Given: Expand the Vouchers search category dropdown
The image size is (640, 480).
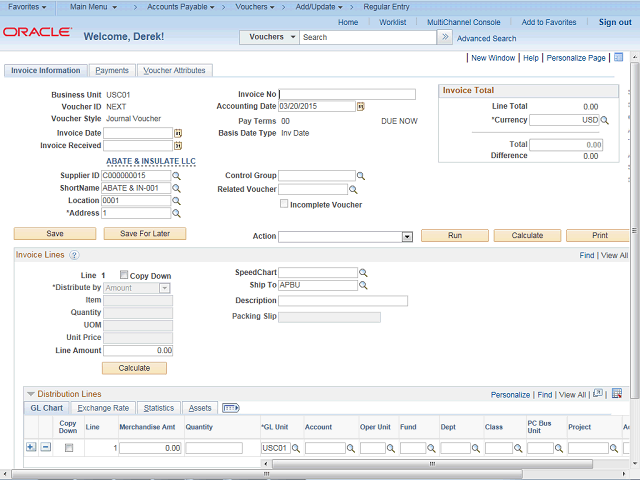Looking at the screenshot, I should click(292, 37).
